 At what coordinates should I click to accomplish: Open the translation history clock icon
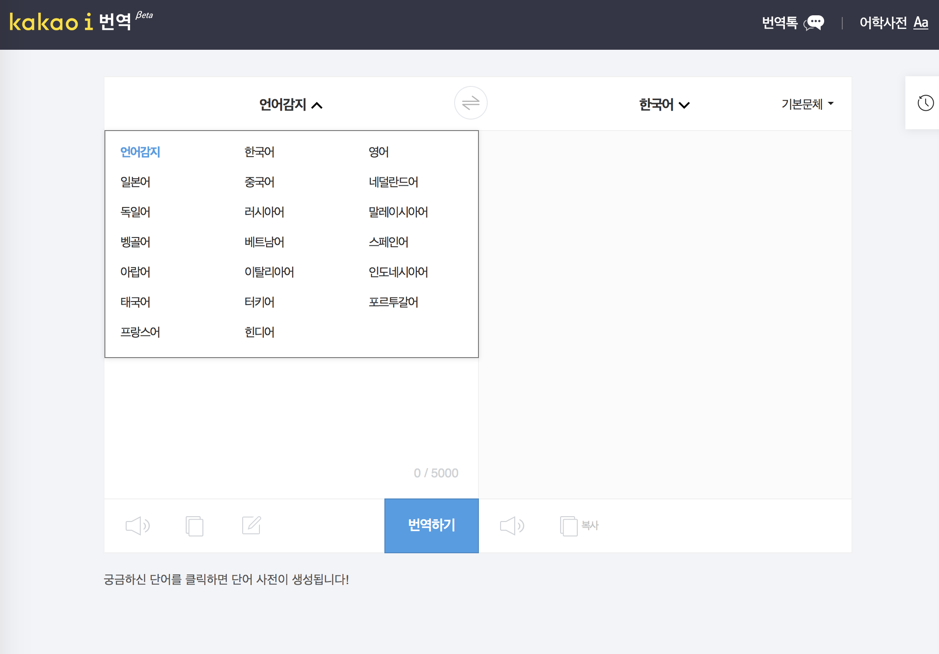[925, 103]
